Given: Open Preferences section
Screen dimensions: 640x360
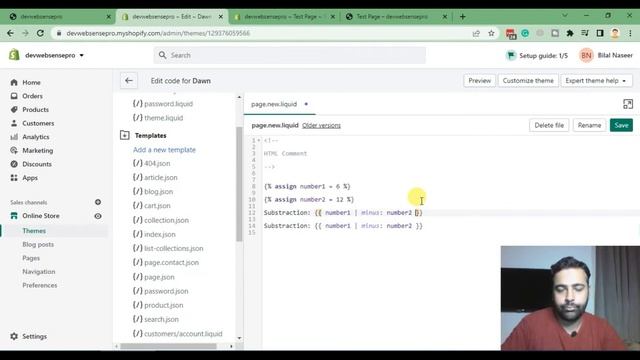Looking at the screenshot, I should [40, 285].
